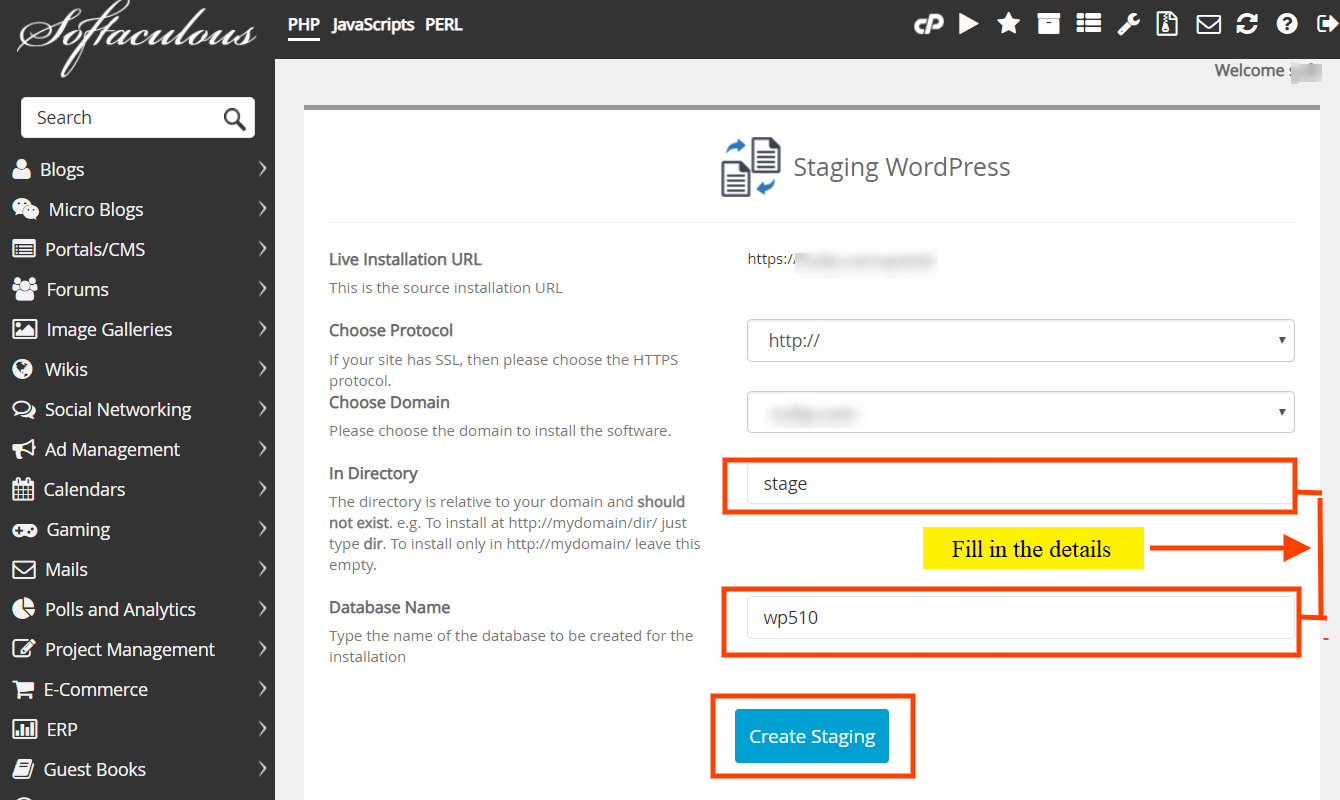The image size is (1340, 800).
Task: Click the Calendars icon
Action: click(x=23, y=489)
